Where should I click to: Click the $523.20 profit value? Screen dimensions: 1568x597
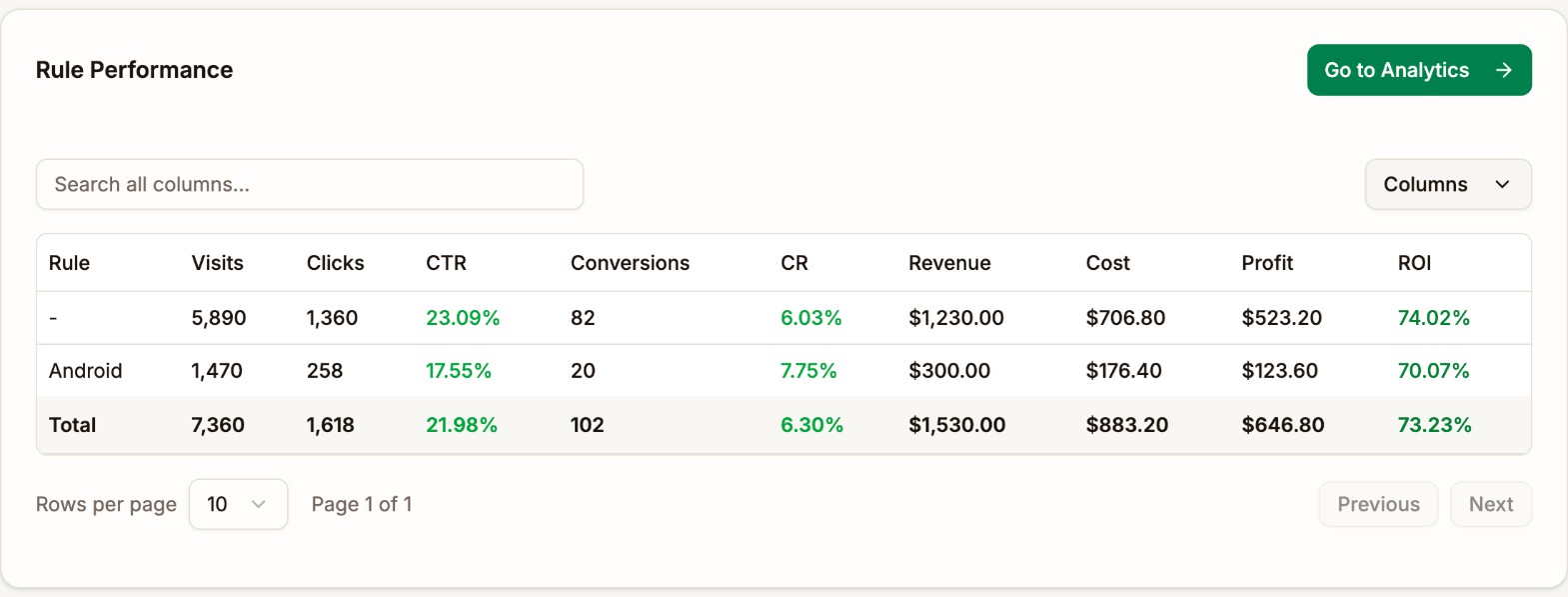pyautogui.click(x=1281, y=318)
